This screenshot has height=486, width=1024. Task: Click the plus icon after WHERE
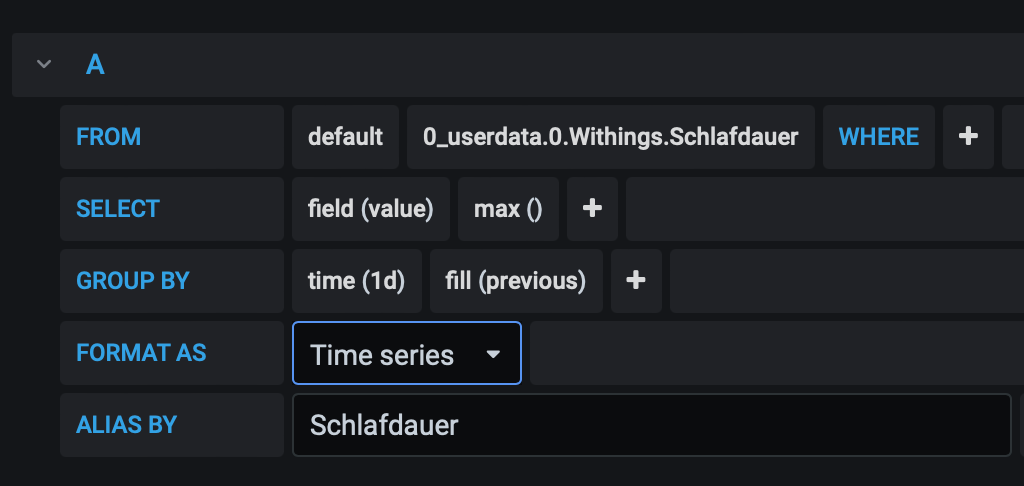coord(968,137)
